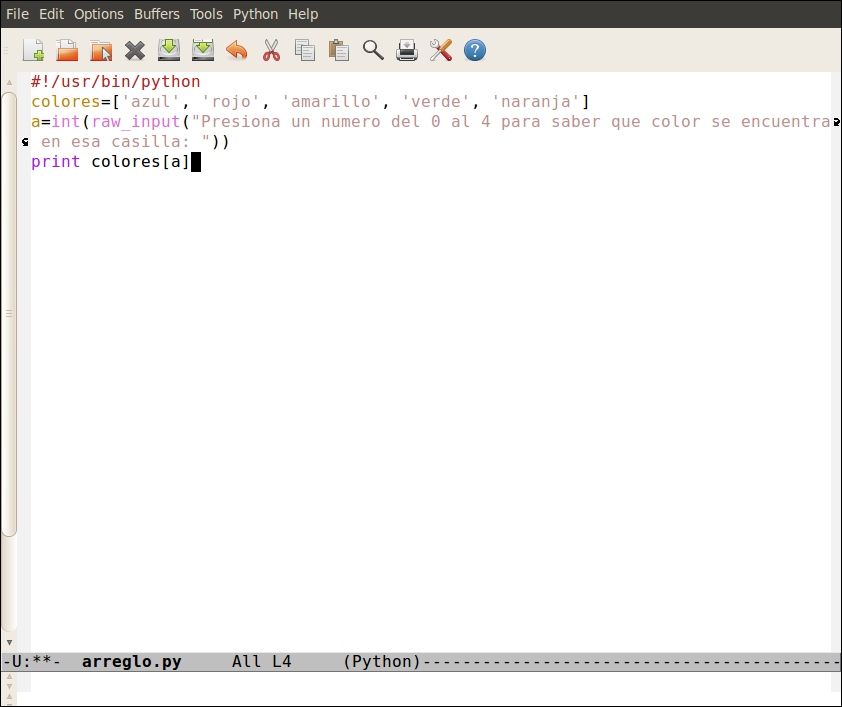Viewport: 842px width, 707px height.
Task: Use the Save As toolbar icon
Action: pos(203,50)
